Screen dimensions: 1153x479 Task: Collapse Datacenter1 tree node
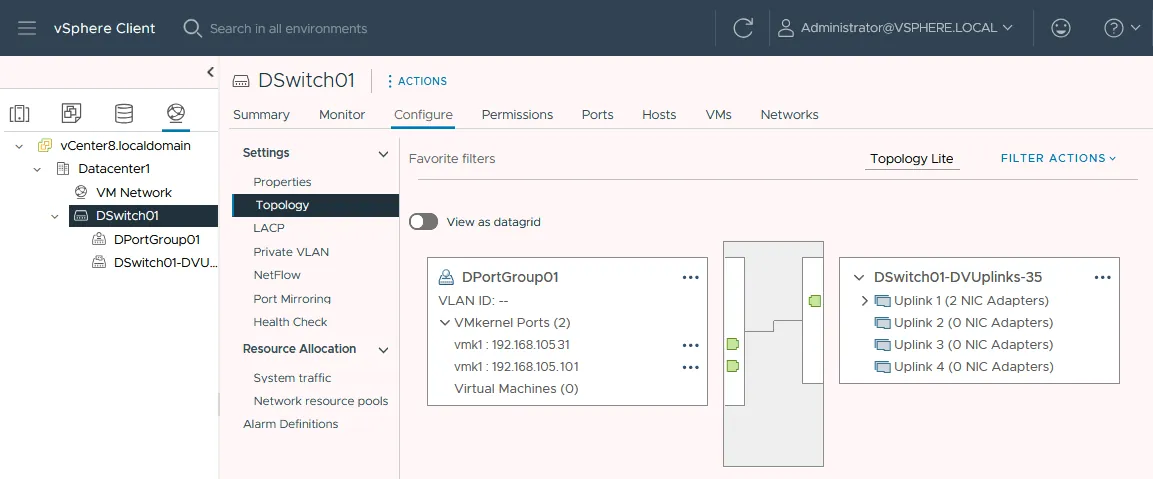tap(38, 169)
